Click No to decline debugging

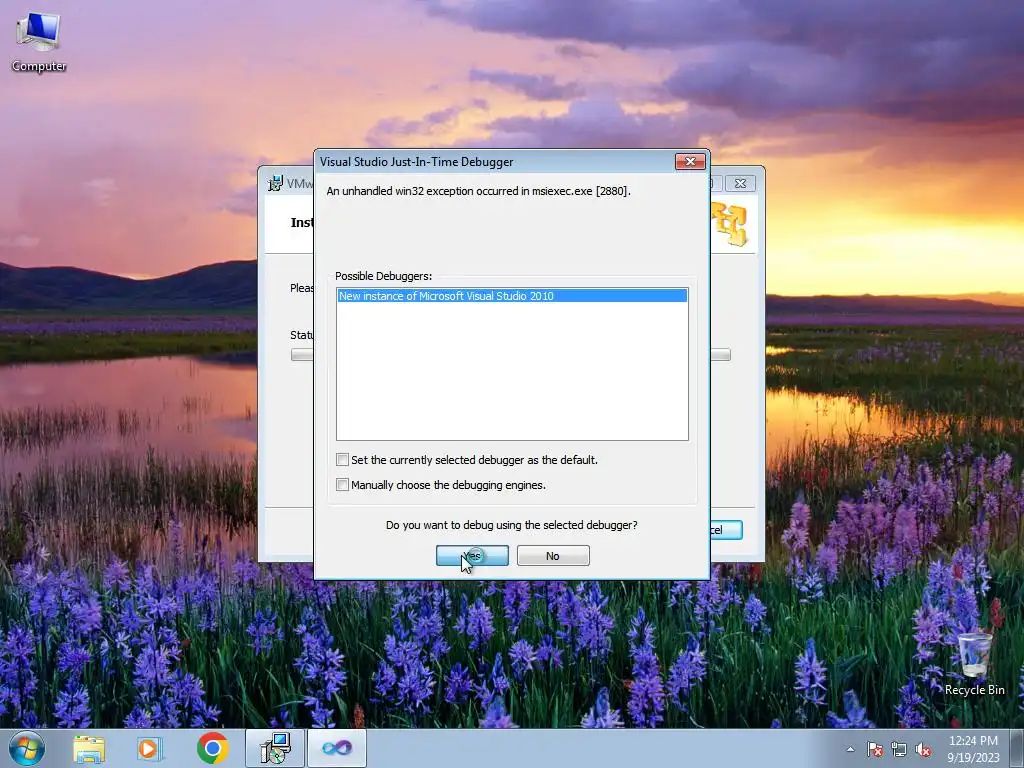[x=553, y=556]
